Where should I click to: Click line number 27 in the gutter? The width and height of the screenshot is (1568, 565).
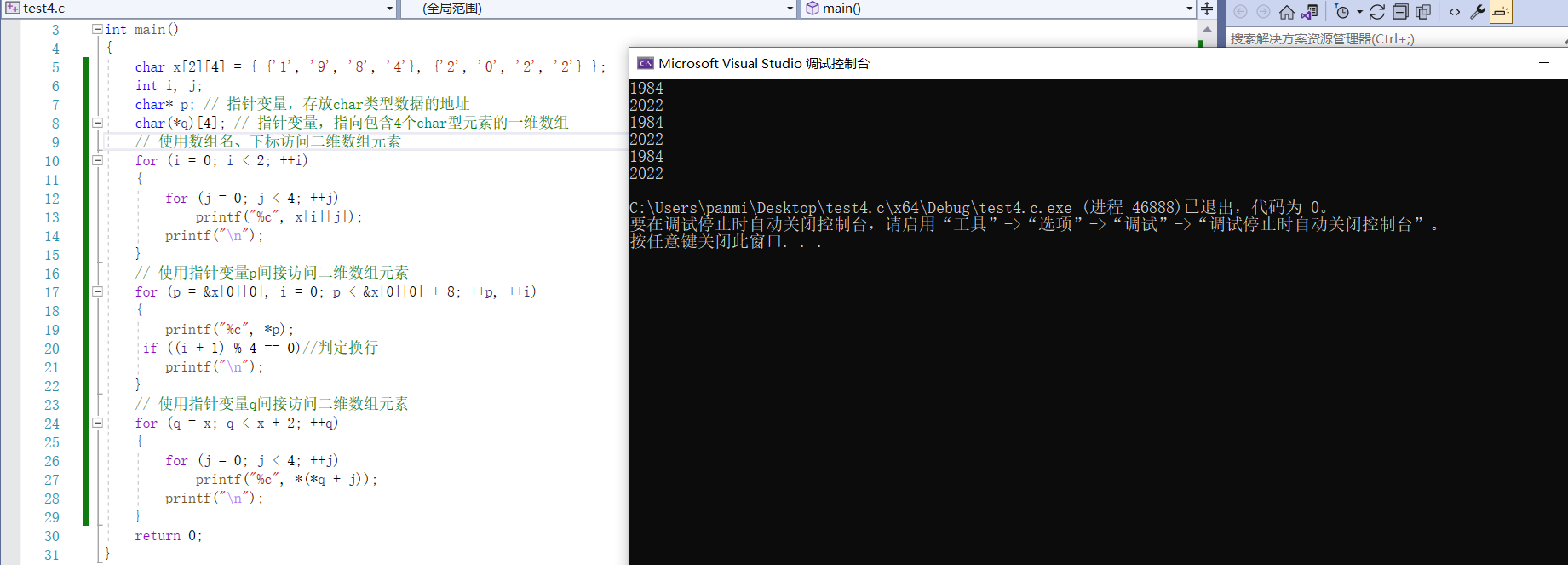pos(52,481)
